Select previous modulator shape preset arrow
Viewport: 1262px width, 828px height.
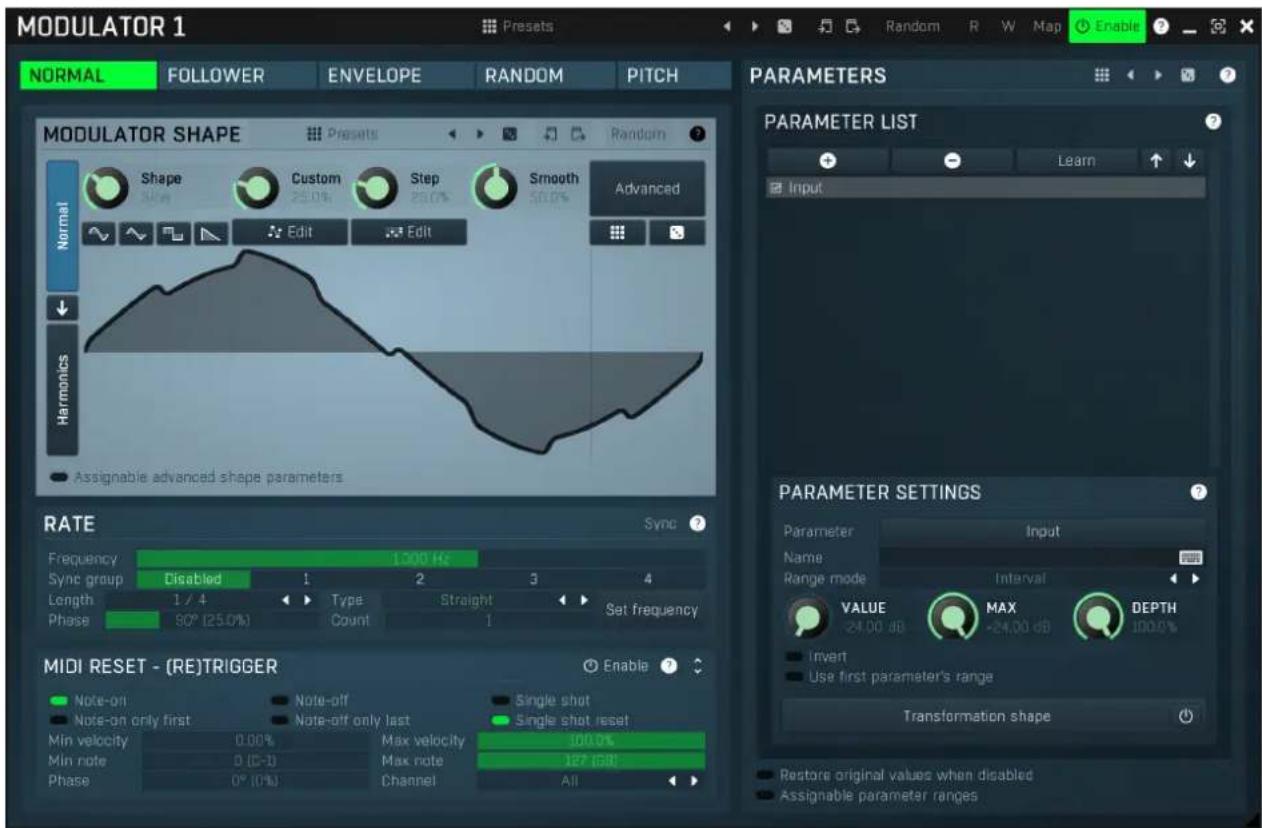click(452, 133)
